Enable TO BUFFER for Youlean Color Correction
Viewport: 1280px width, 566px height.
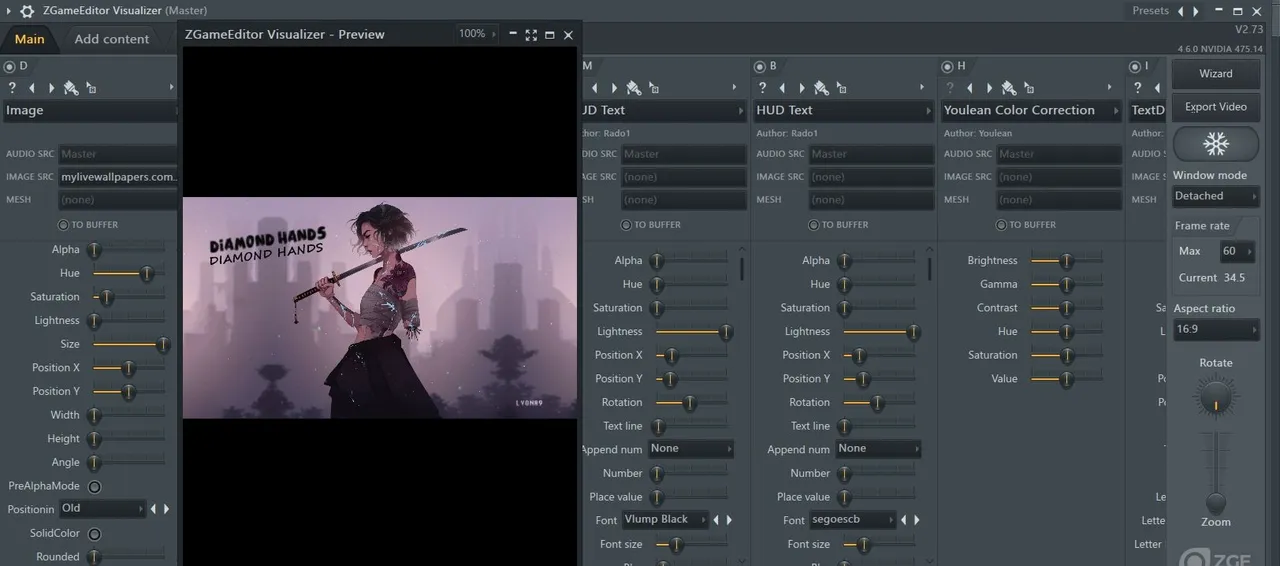point(1002,225)
